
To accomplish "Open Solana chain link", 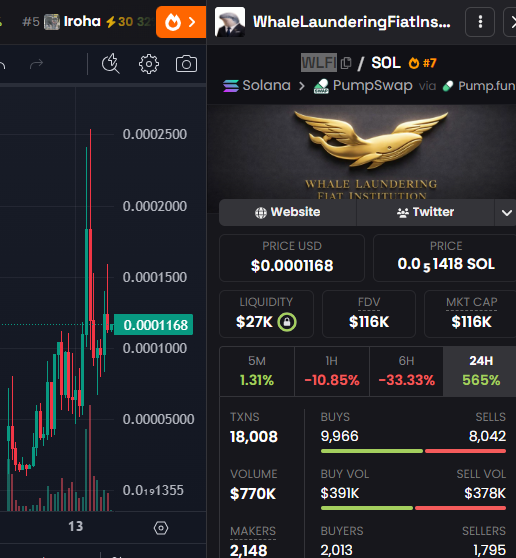I will point(257,86).
